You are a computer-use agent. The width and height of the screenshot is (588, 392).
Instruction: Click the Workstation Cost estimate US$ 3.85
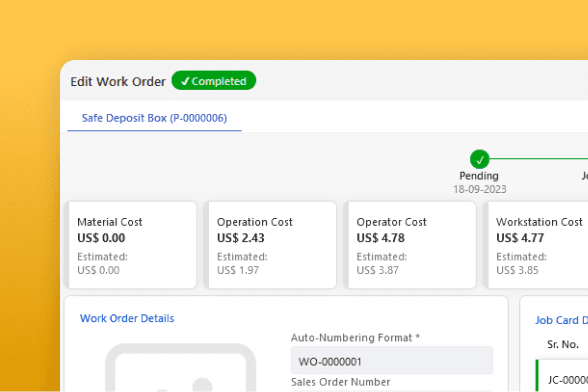click(518, 270)
